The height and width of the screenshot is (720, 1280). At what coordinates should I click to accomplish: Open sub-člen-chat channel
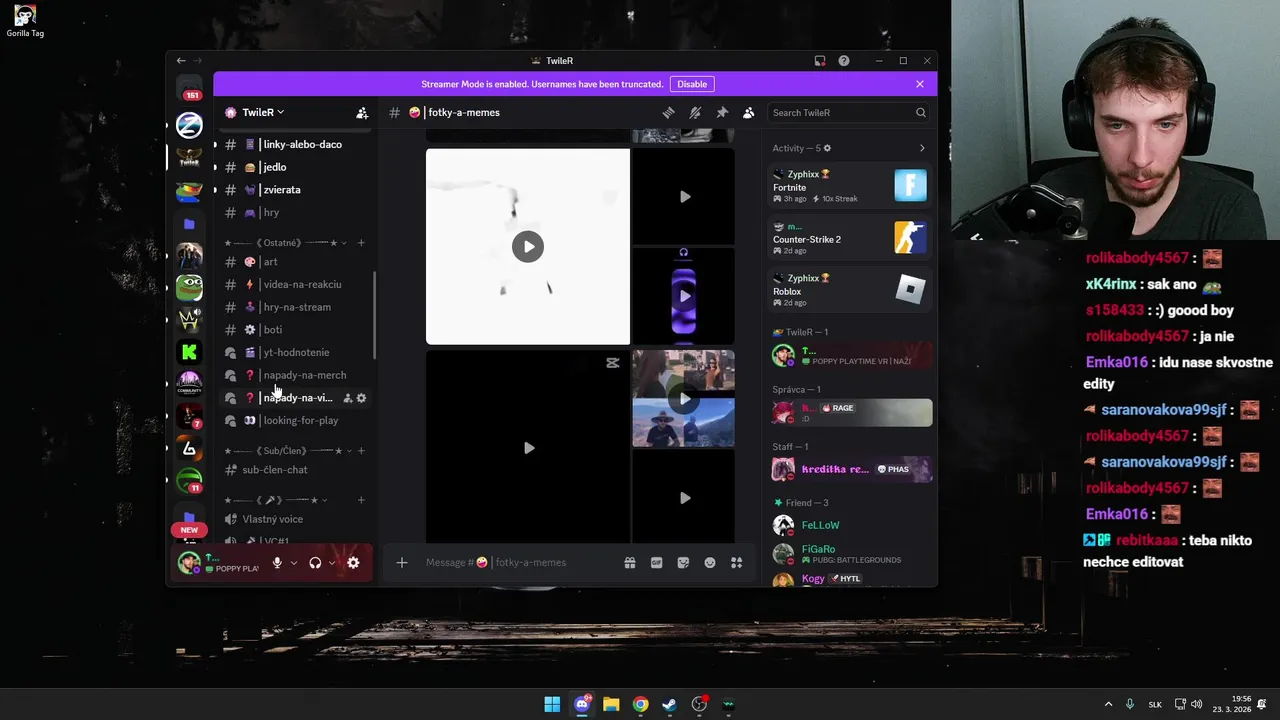295,470
